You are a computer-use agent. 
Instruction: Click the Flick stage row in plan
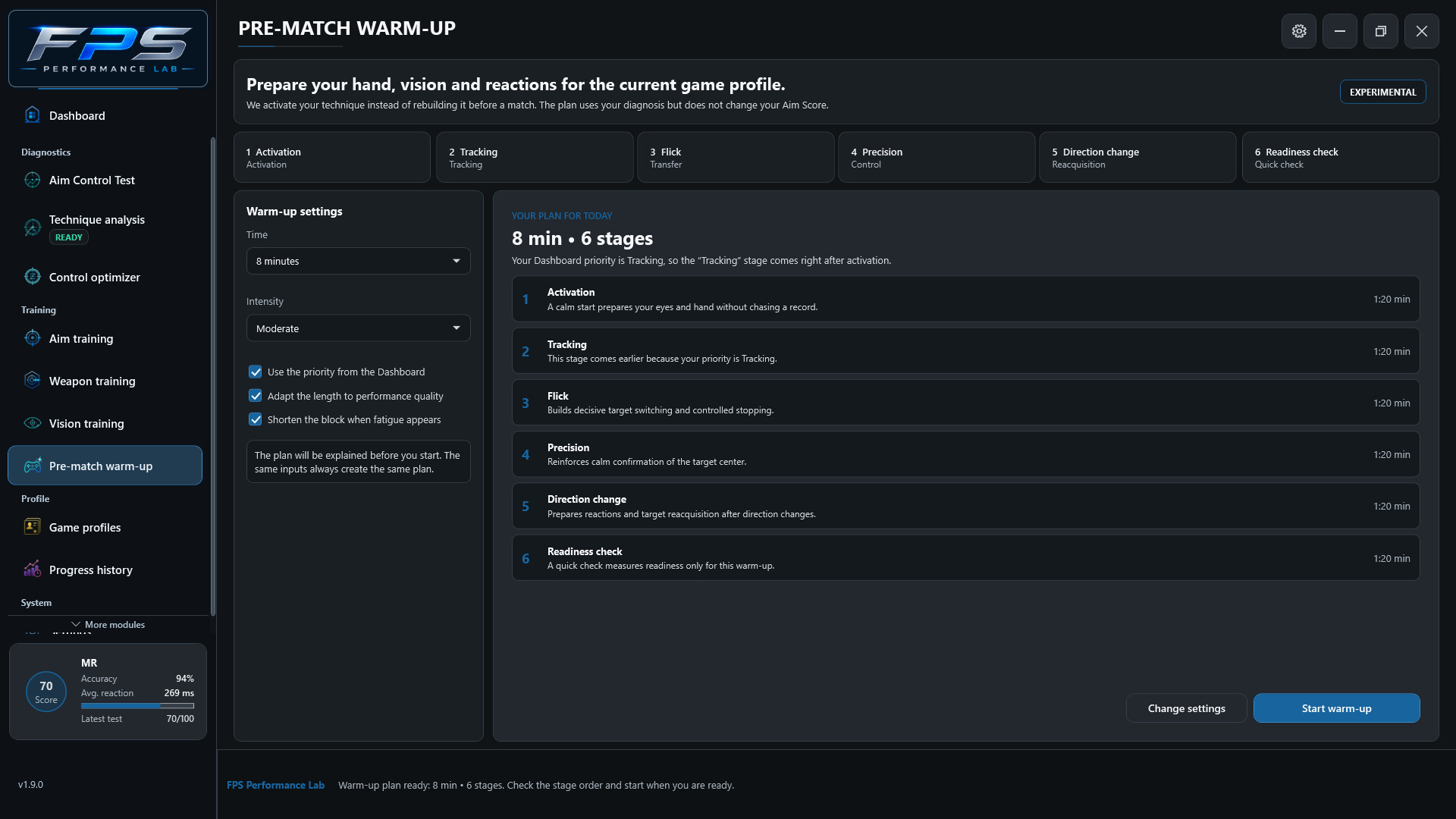point(965,403)
